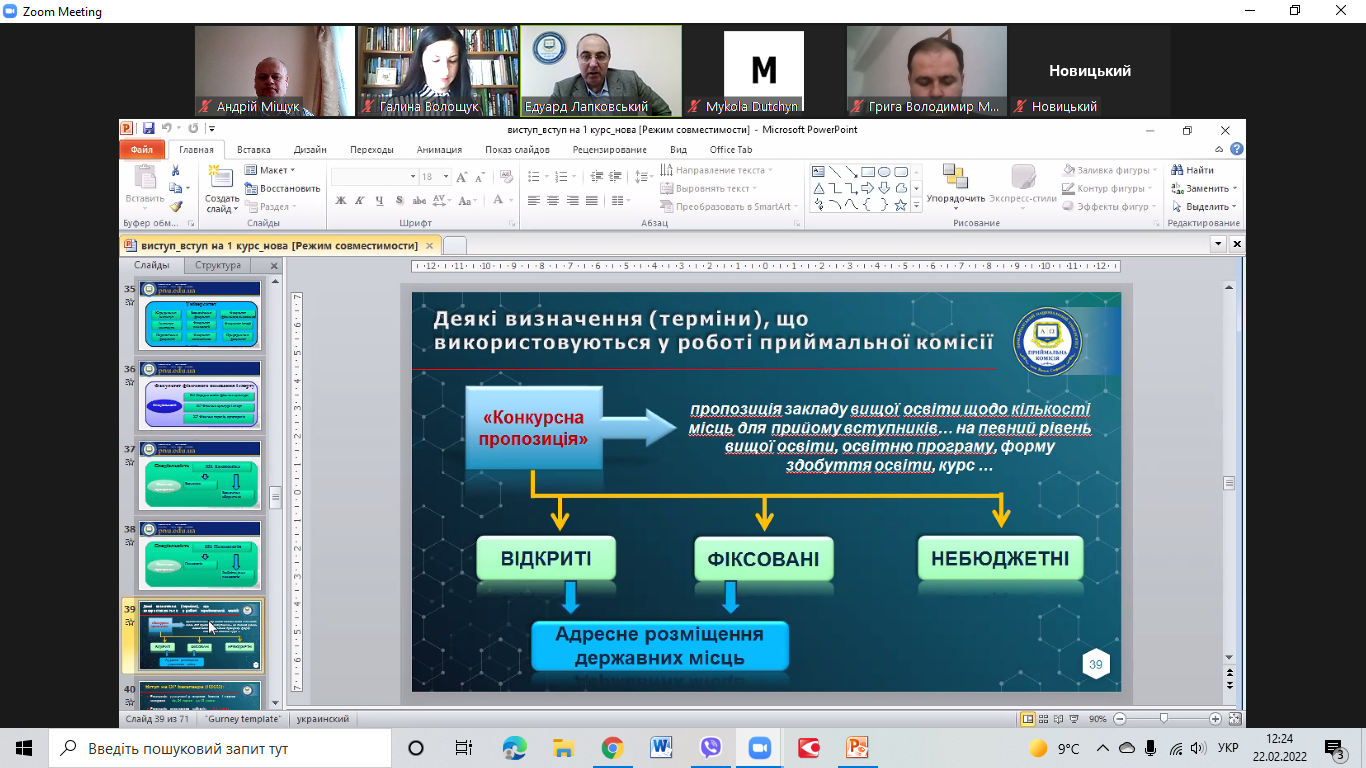Click the Arrange (Упорядочить) icon
Image resolution: width=1366 pixels, height=768 pixels.
[x=955, y=178]
